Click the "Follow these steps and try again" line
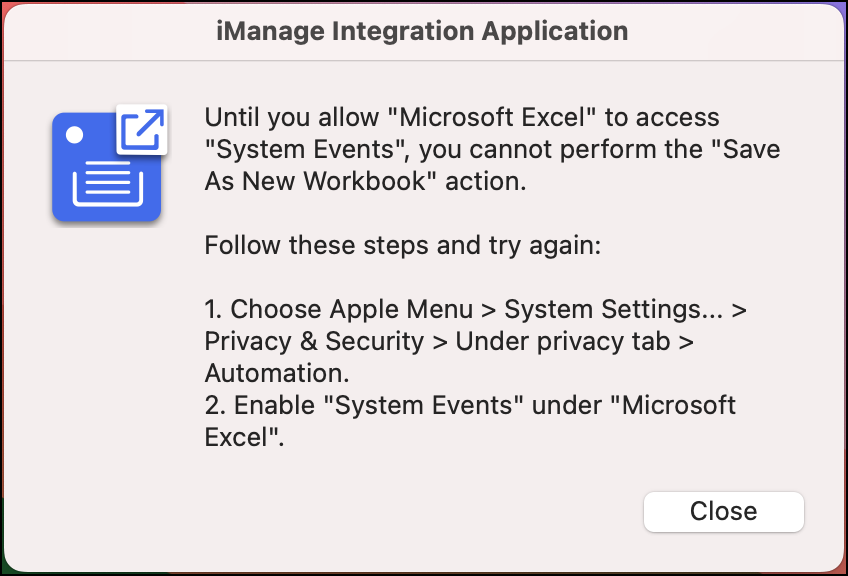This screenshot has width=848, height=576. pyautogui.click(x=402, y=245)
